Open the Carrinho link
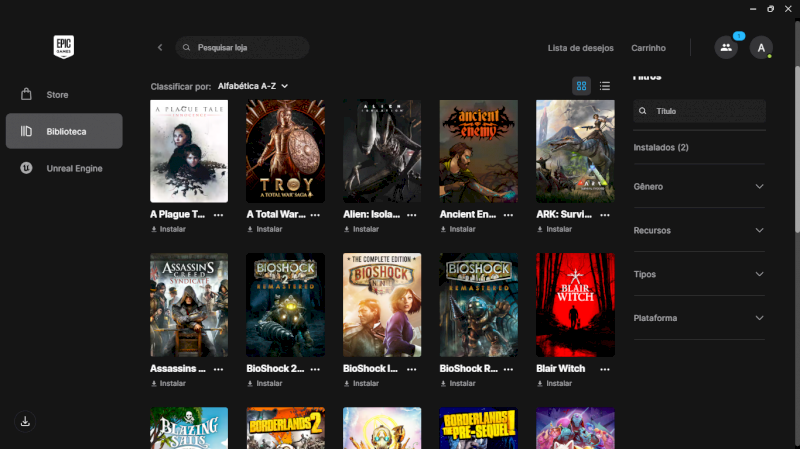This screenshot has width=800, height=449. [x=648, y=48]
